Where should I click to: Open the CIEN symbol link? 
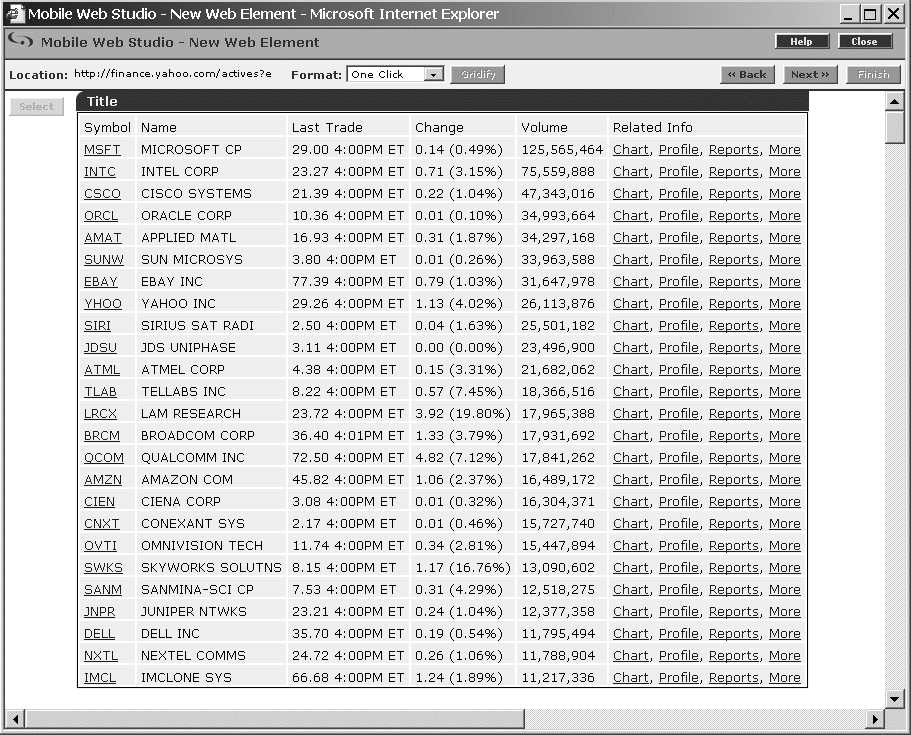coord(99,502)
